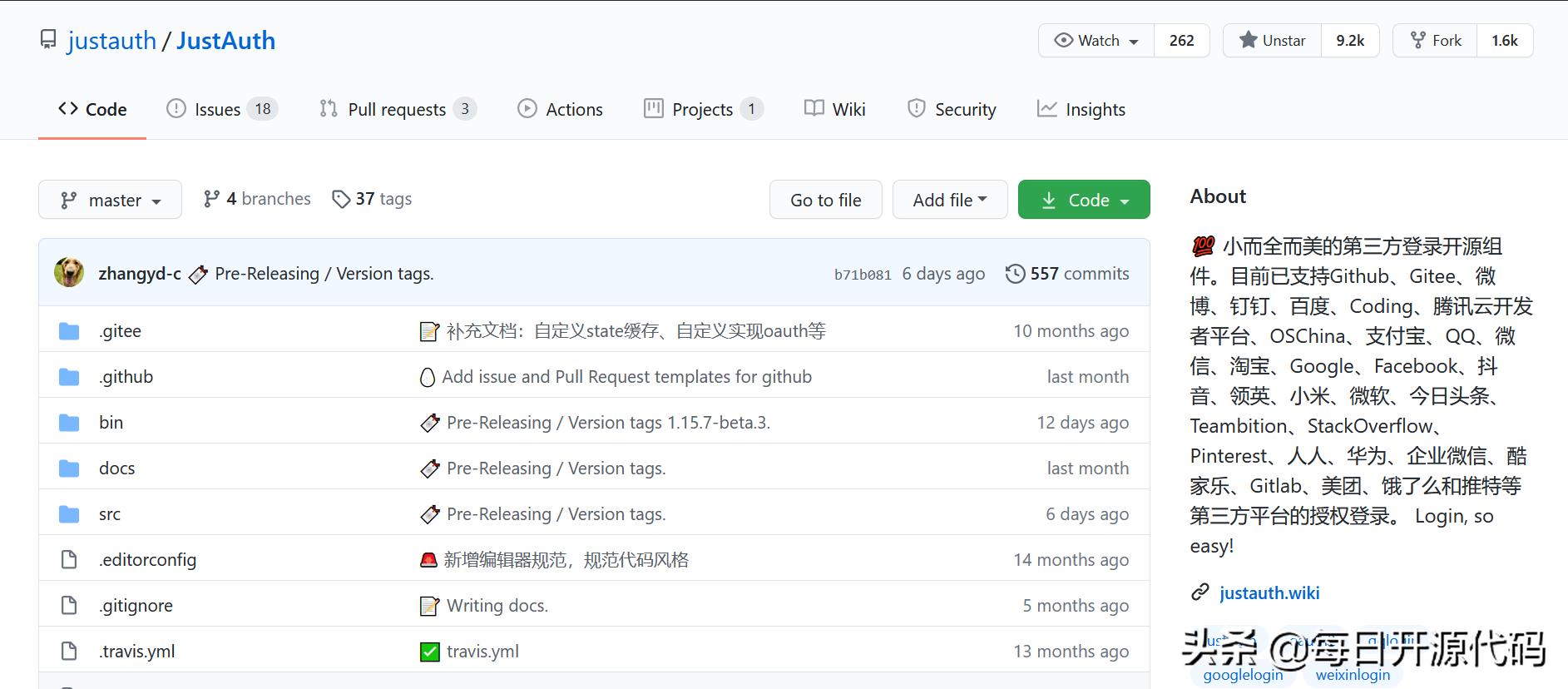Click the '6 days ago' timestamp in the src row

click(x=1087, y=514)
